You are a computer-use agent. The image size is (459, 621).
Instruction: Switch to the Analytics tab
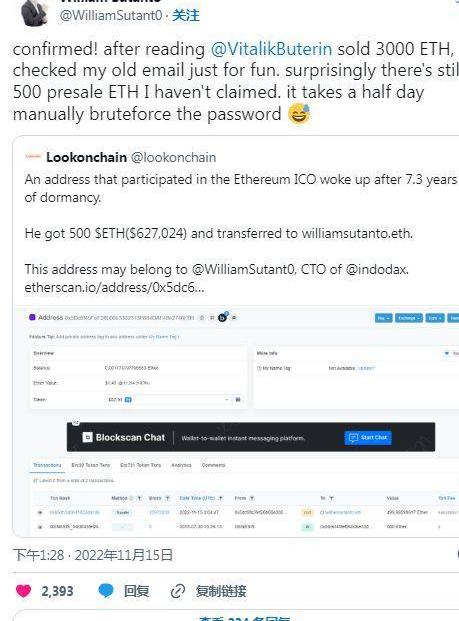(x=181, y=465)
